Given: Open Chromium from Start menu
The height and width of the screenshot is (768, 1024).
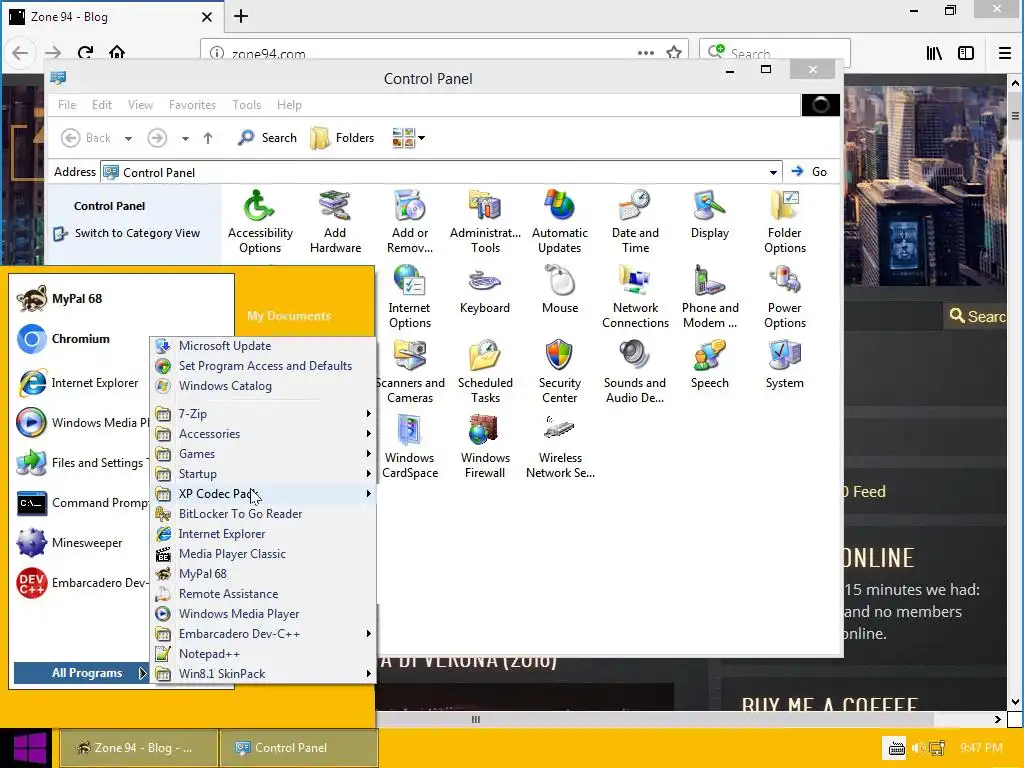Looking at the screenshot, I should point(81,339).
